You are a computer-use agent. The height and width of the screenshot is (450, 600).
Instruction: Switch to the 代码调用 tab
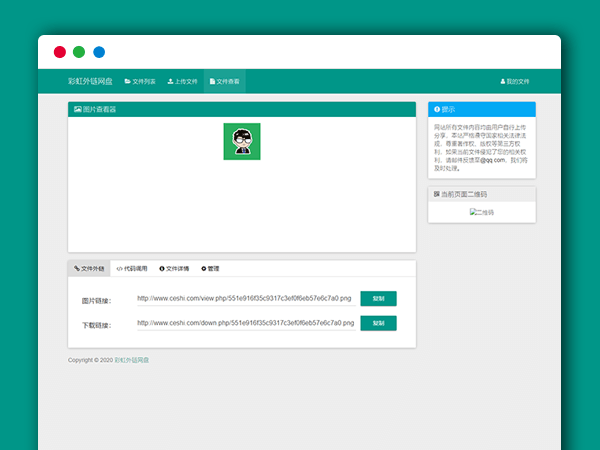click(131, 269)
